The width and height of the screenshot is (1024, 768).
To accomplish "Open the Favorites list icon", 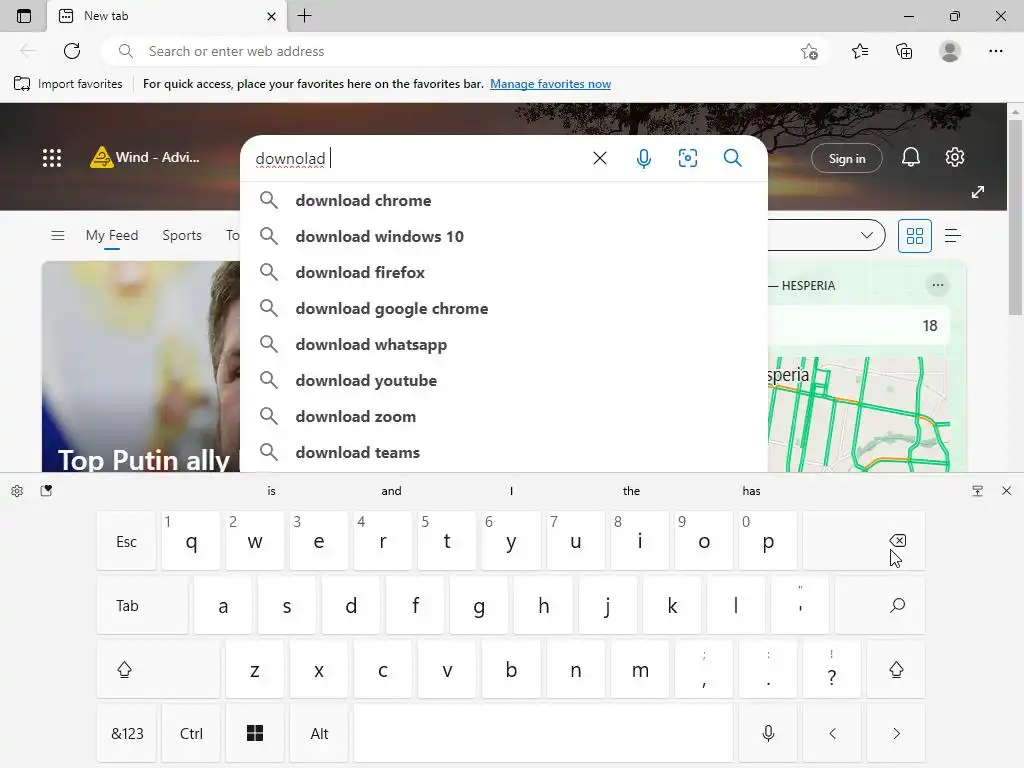I will pos(860,51).
